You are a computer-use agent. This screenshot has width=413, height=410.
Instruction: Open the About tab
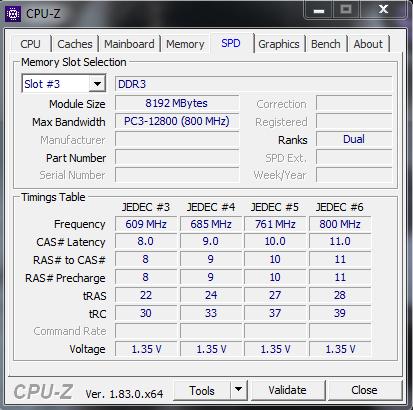[x=368, y=44]
